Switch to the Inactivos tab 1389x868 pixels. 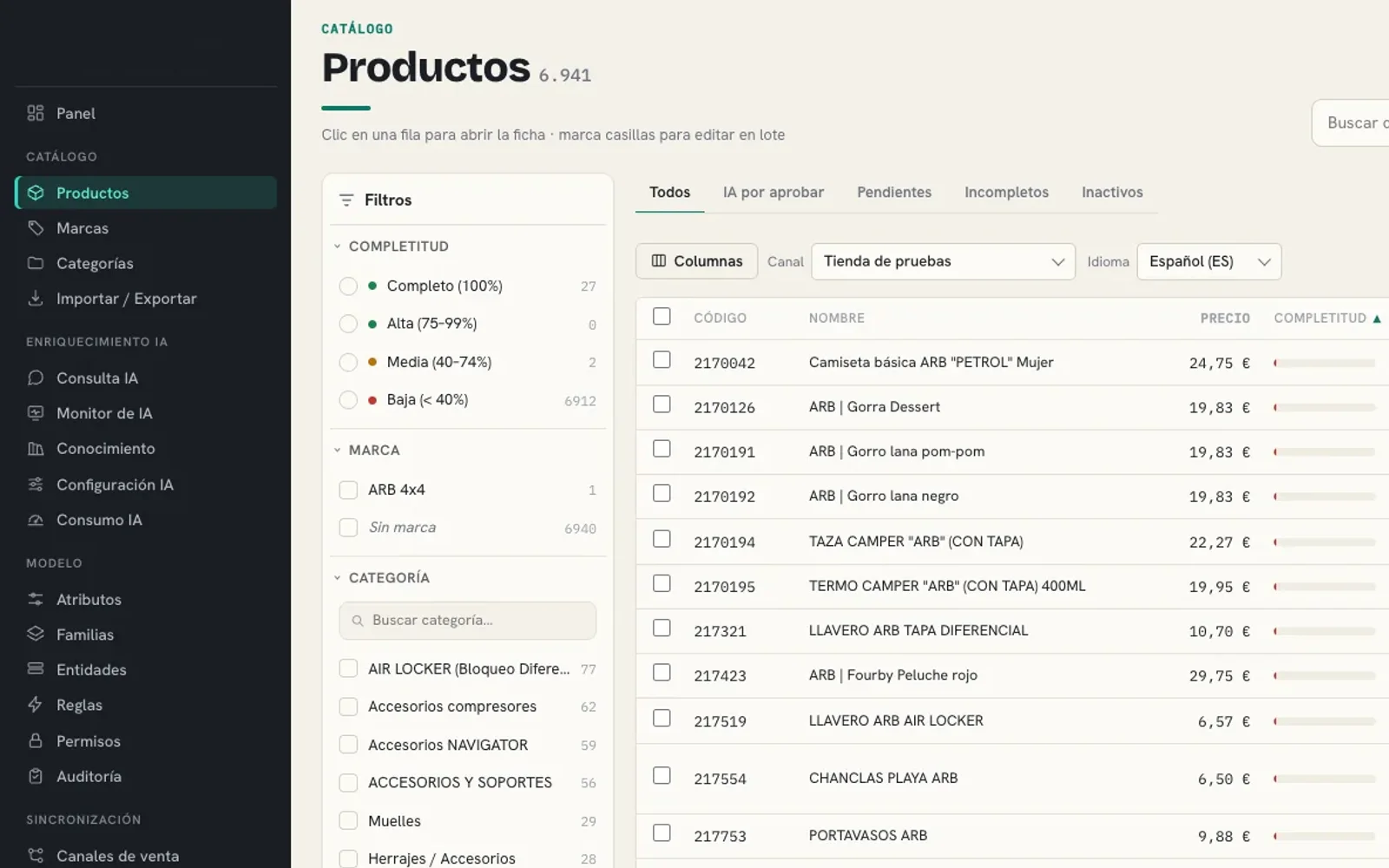(1112, 193)
